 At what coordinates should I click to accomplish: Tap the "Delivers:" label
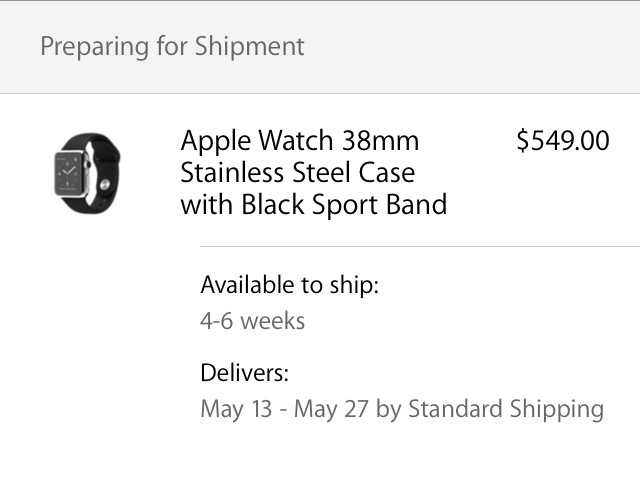244,373
